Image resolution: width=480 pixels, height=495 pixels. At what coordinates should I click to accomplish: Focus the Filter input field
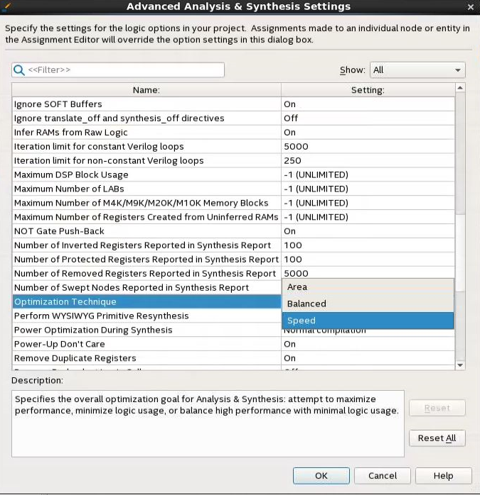118,70
